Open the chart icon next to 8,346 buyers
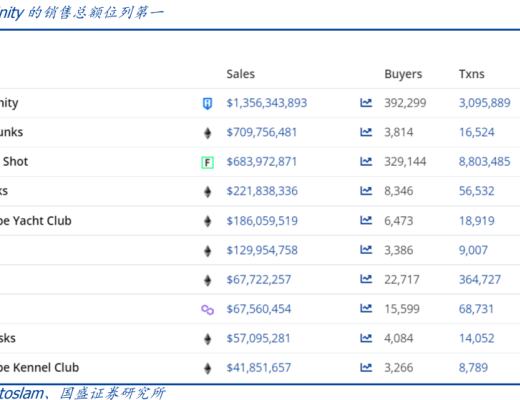 [366, 191]
